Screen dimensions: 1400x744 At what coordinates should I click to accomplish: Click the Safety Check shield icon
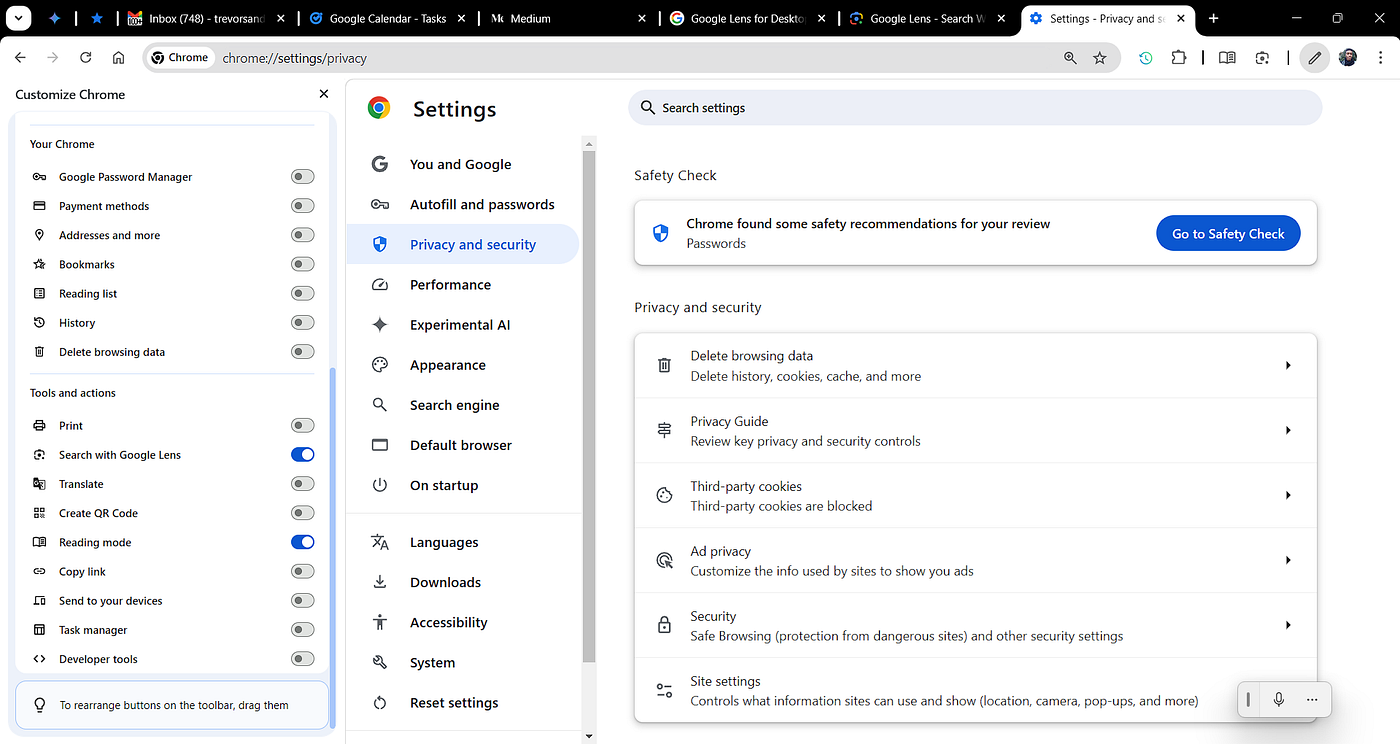click(x=660, y=233)
